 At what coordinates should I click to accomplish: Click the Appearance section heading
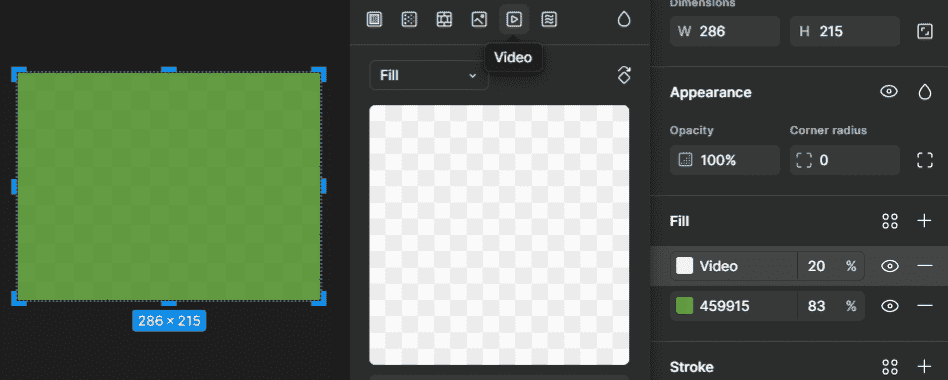tap(710, 92)
